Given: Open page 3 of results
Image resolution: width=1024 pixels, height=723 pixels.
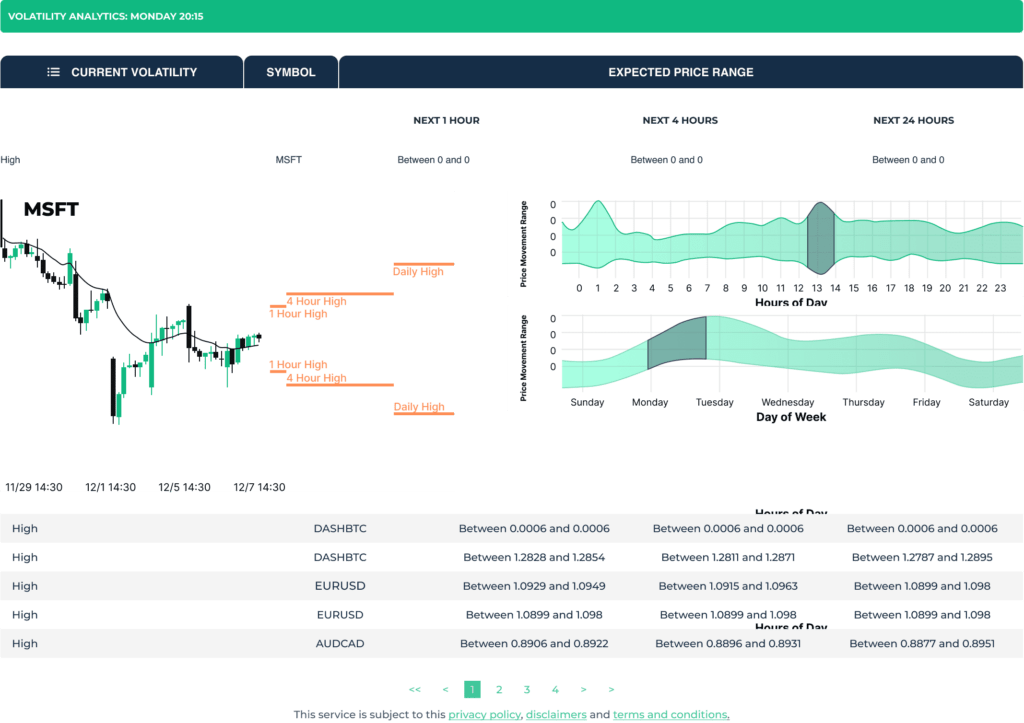Looking at the screenshot, I should point(526,689).
